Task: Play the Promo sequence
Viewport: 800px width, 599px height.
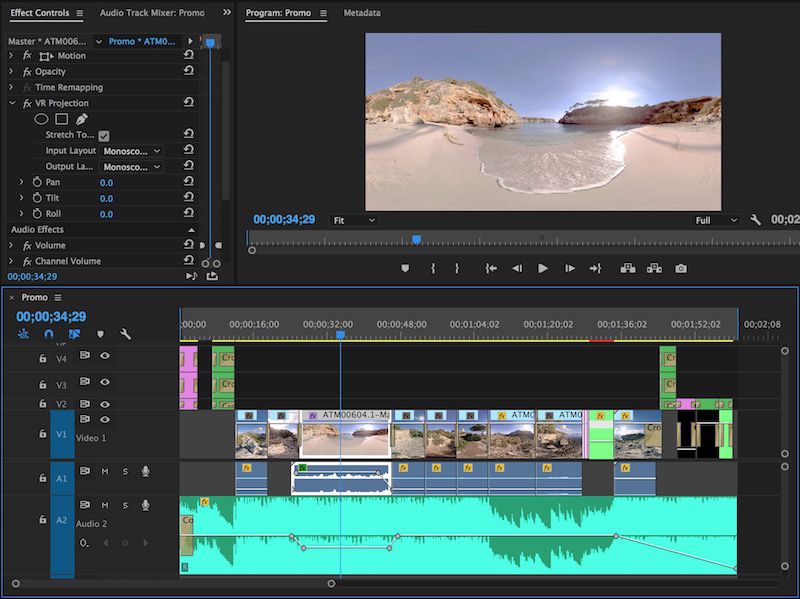Action: click(x=543, y=268)
